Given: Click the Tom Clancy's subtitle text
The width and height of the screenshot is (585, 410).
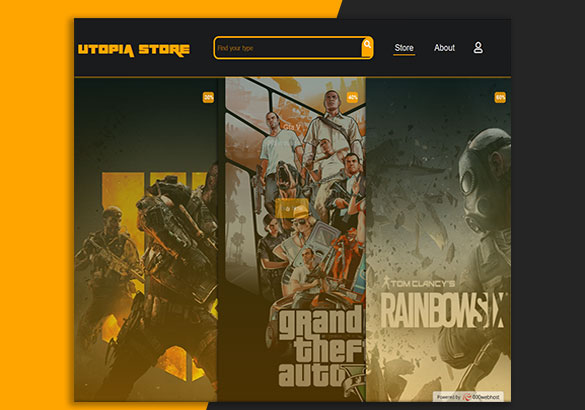Looking at the screenshot, I should click(419, 284).
